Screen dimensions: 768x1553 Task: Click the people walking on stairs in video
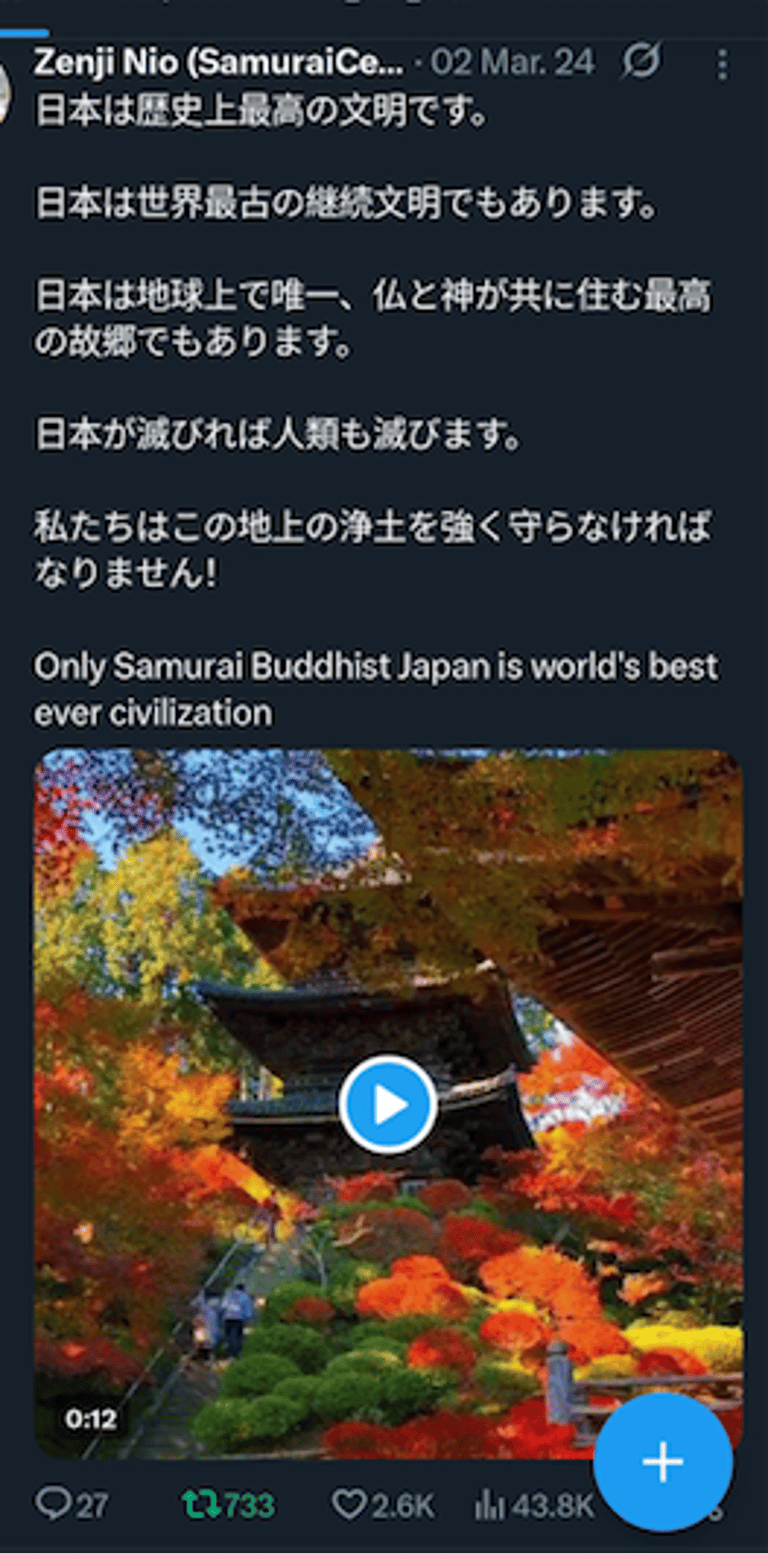[225, 1318]
